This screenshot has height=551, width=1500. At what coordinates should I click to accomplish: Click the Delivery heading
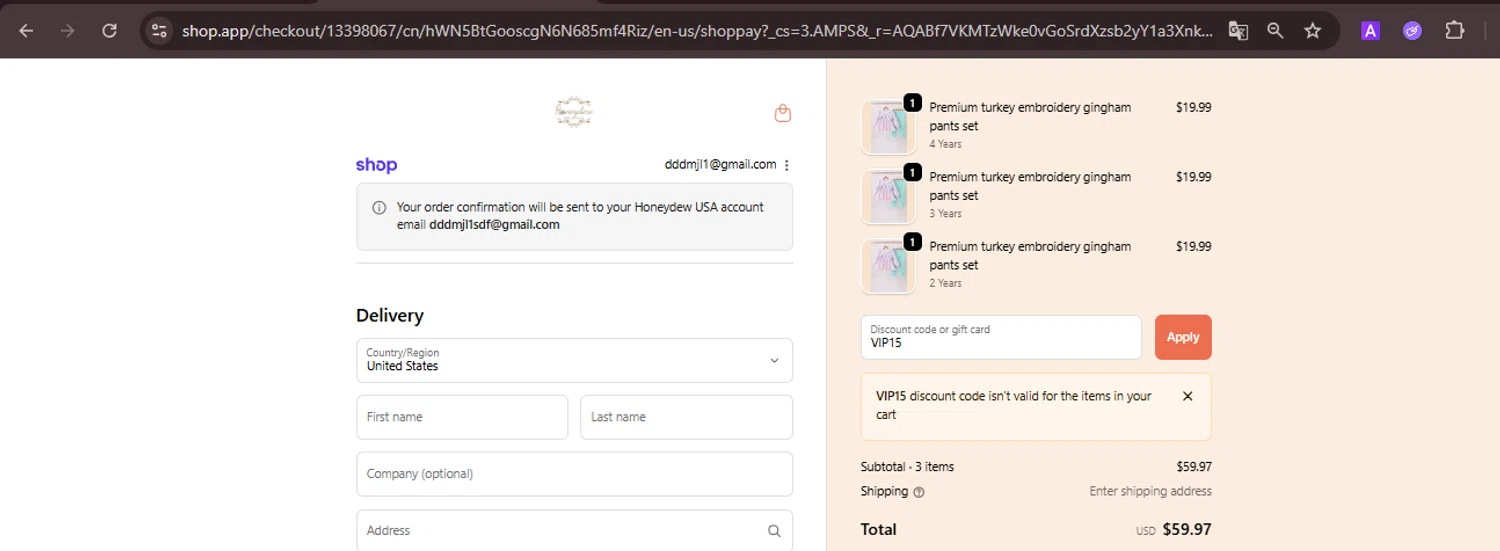tap(390, 315)
